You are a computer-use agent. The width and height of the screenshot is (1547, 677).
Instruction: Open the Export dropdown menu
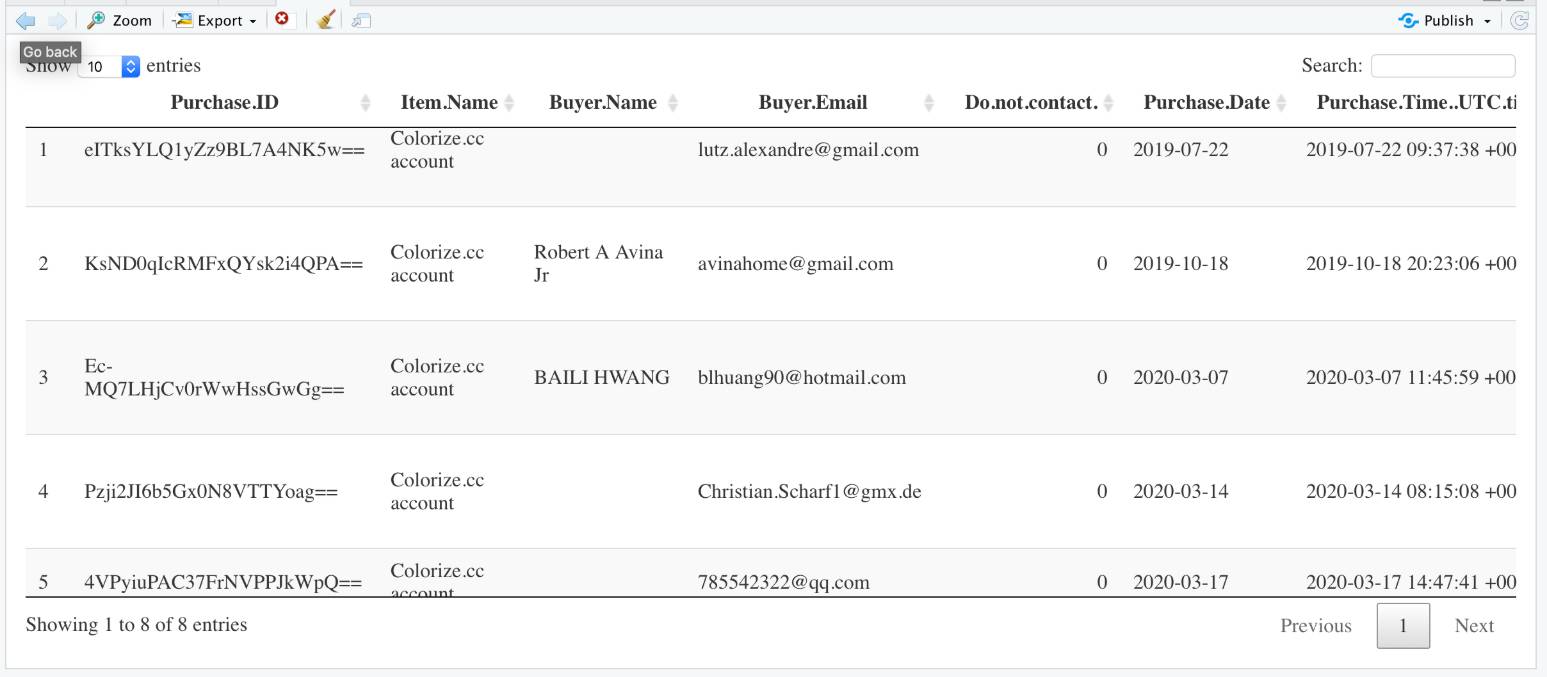(x=214, y=20)
